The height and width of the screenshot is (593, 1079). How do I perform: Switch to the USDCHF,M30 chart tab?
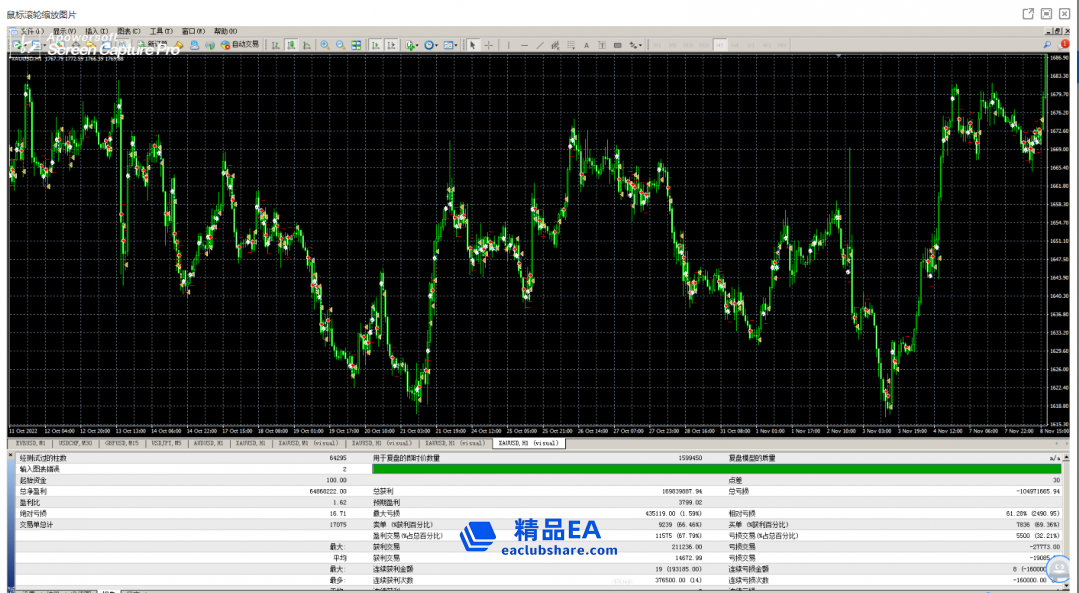pos(75,442)
